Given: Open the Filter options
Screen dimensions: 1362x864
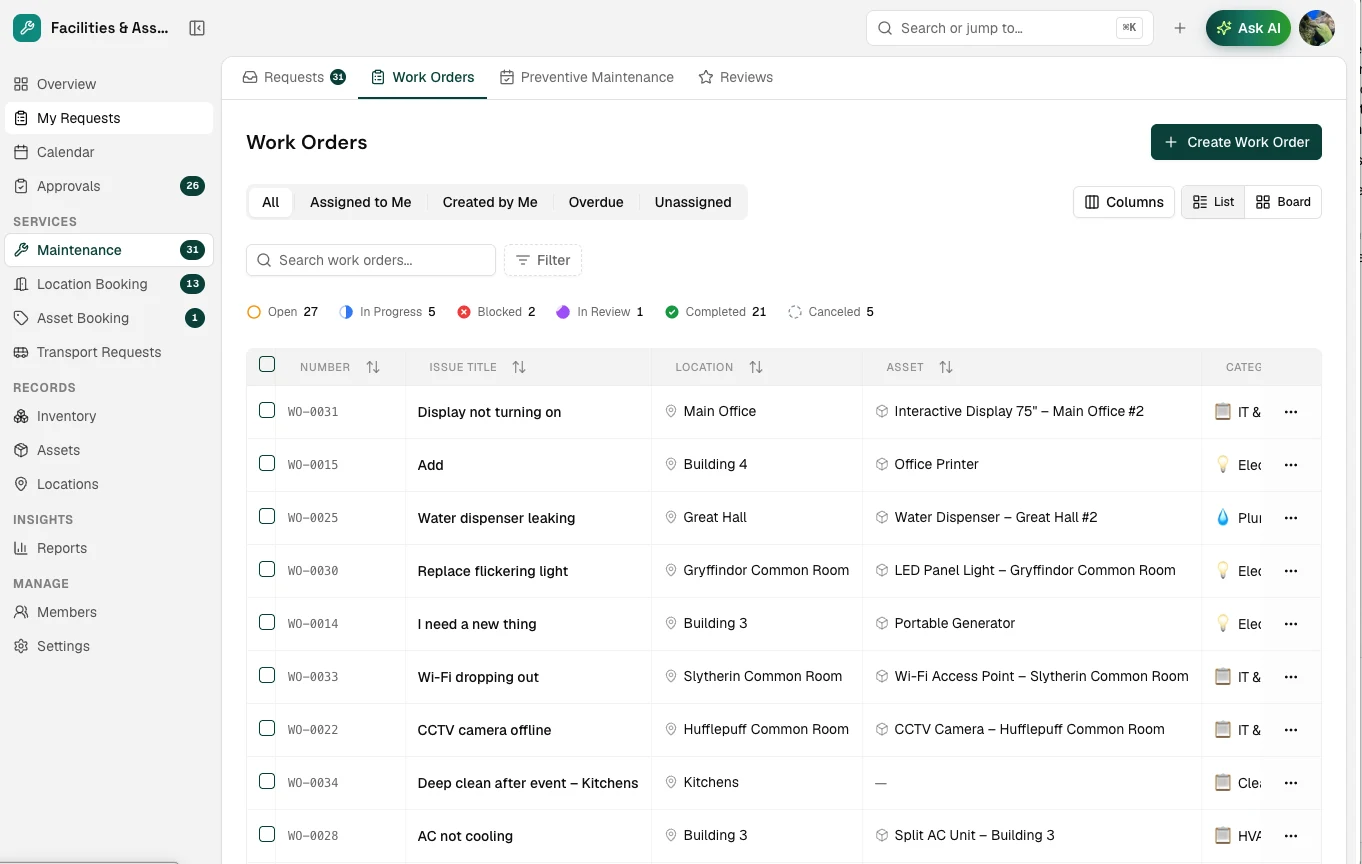Looking at the screenshot, I should [543, 260].
